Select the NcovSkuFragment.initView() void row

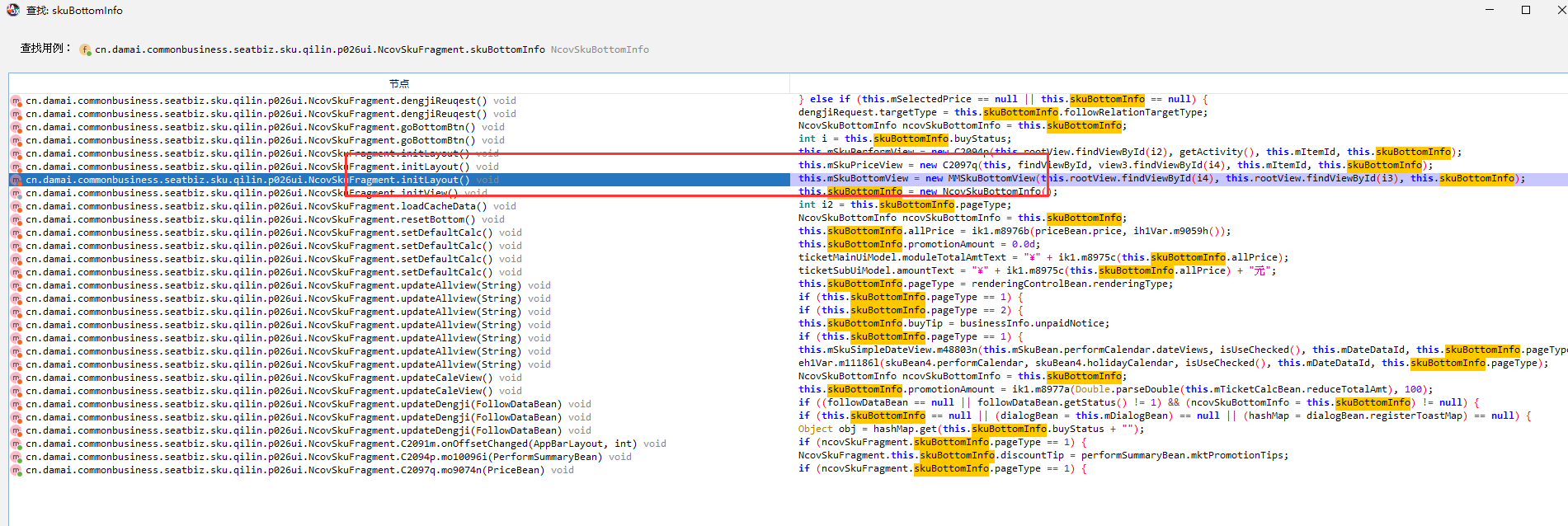pos(399,193)
